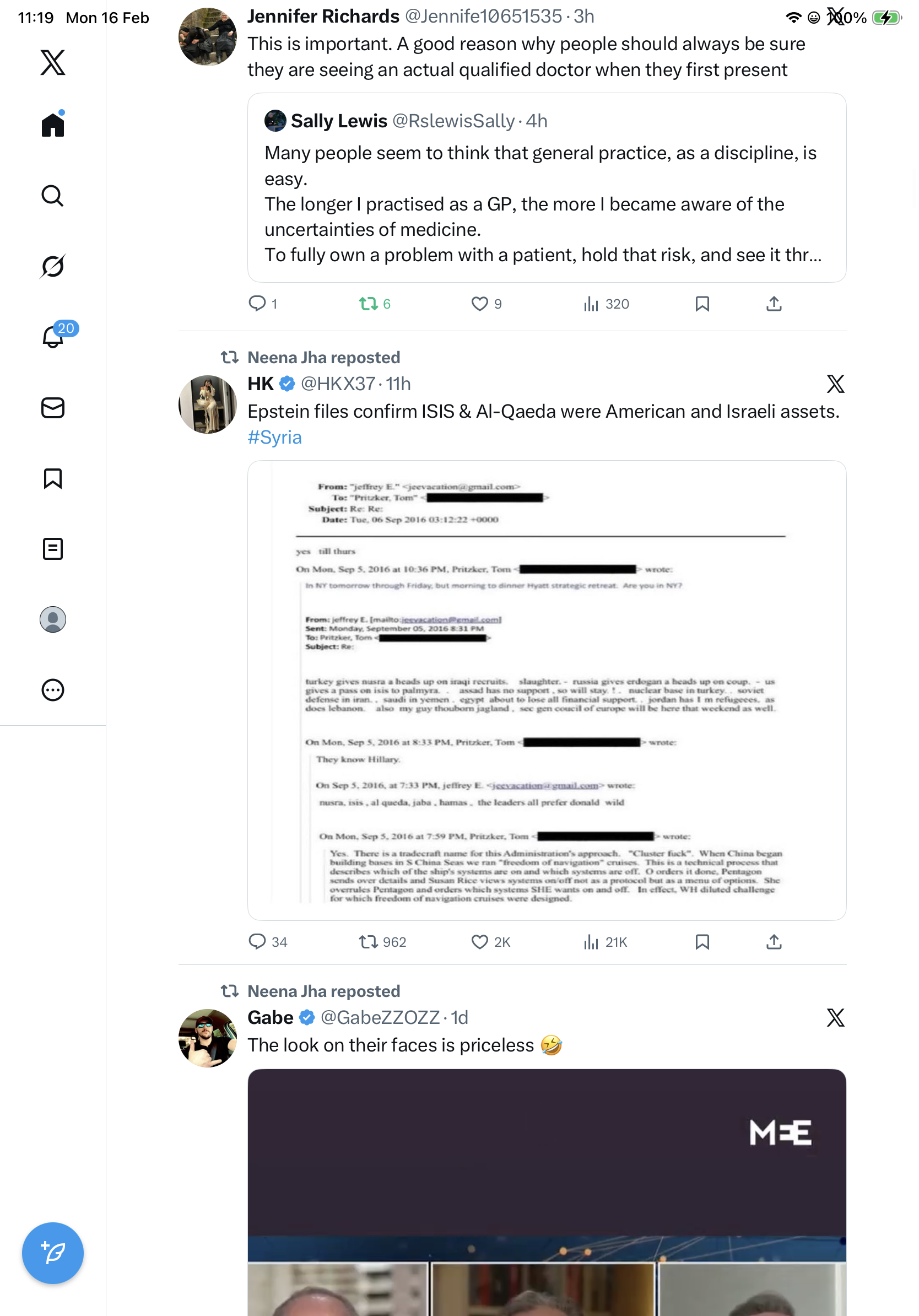The image size is (919, 1316).
Task: Open More options menu in sidebar
Action: pos(53,690)
